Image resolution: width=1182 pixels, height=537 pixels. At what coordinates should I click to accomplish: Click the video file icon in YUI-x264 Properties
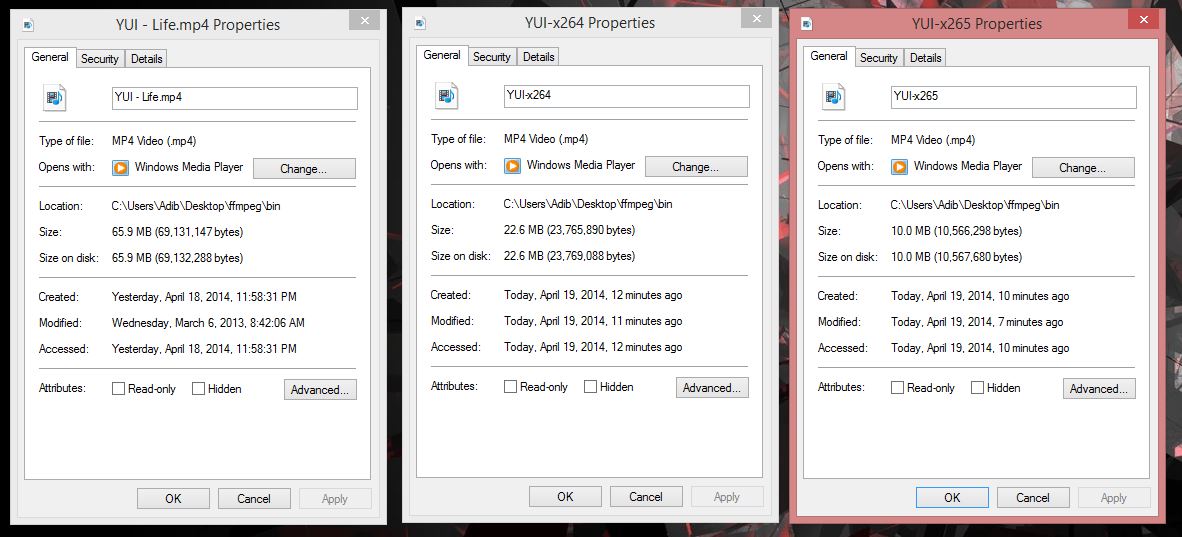[x=446, y=96]
